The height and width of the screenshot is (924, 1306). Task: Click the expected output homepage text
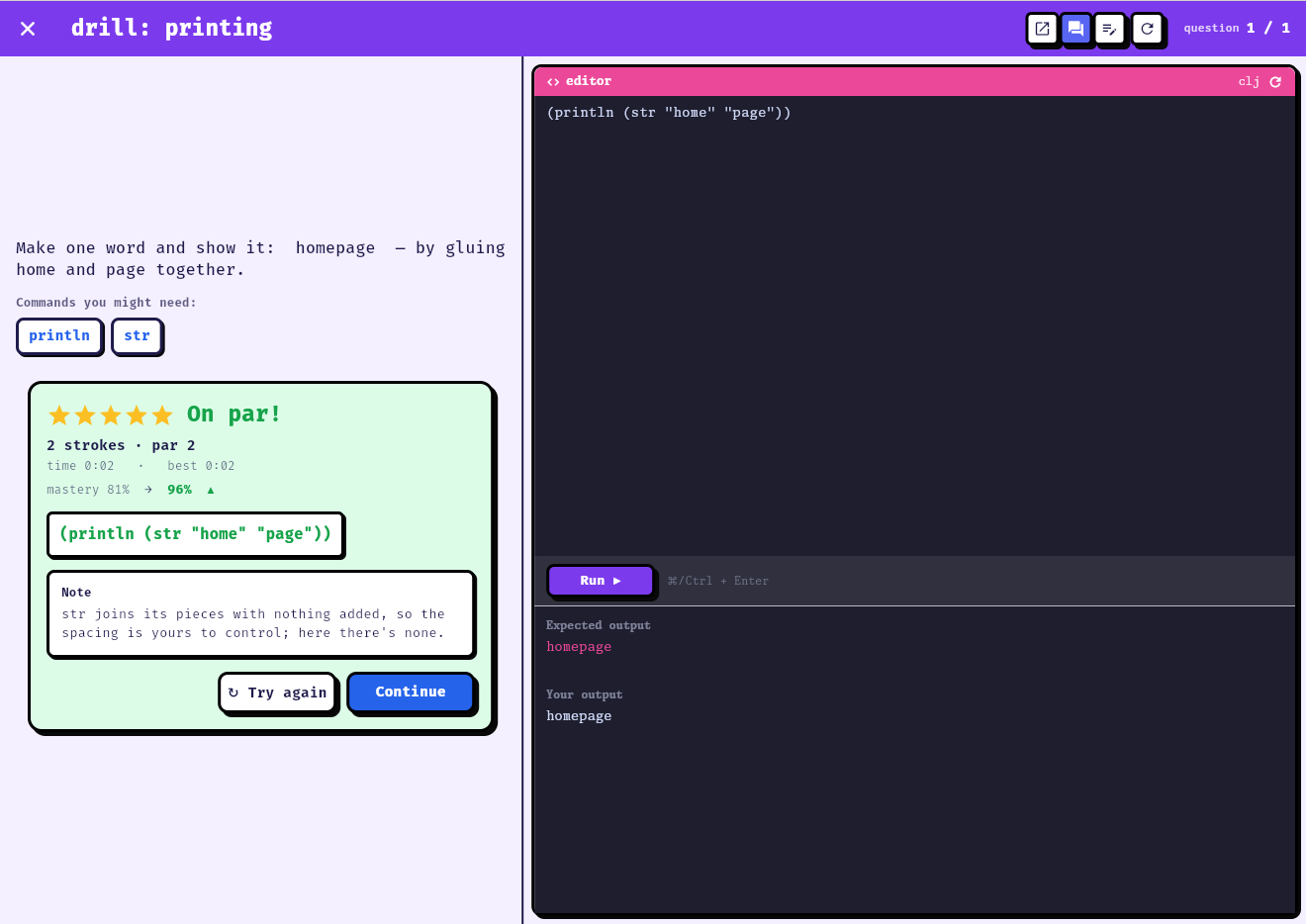coord(579,647)
